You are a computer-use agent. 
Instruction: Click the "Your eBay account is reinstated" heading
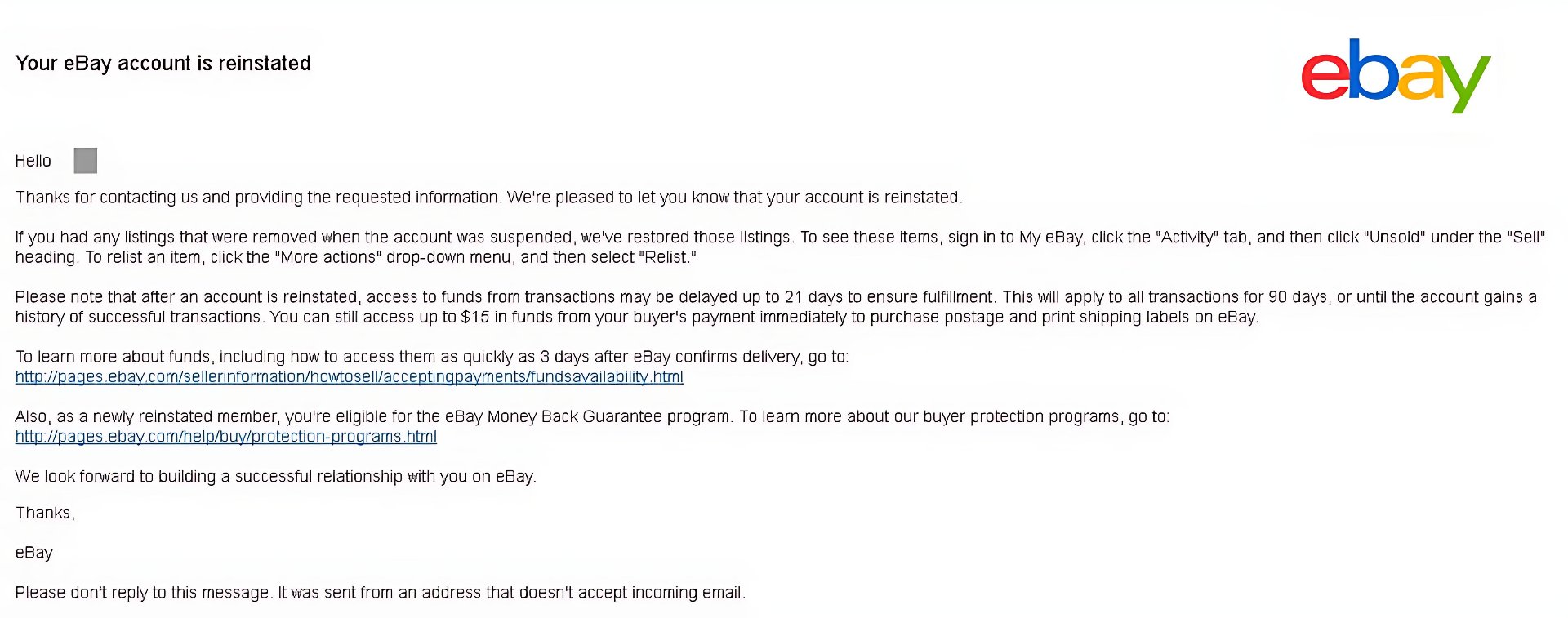click(163, 64)
